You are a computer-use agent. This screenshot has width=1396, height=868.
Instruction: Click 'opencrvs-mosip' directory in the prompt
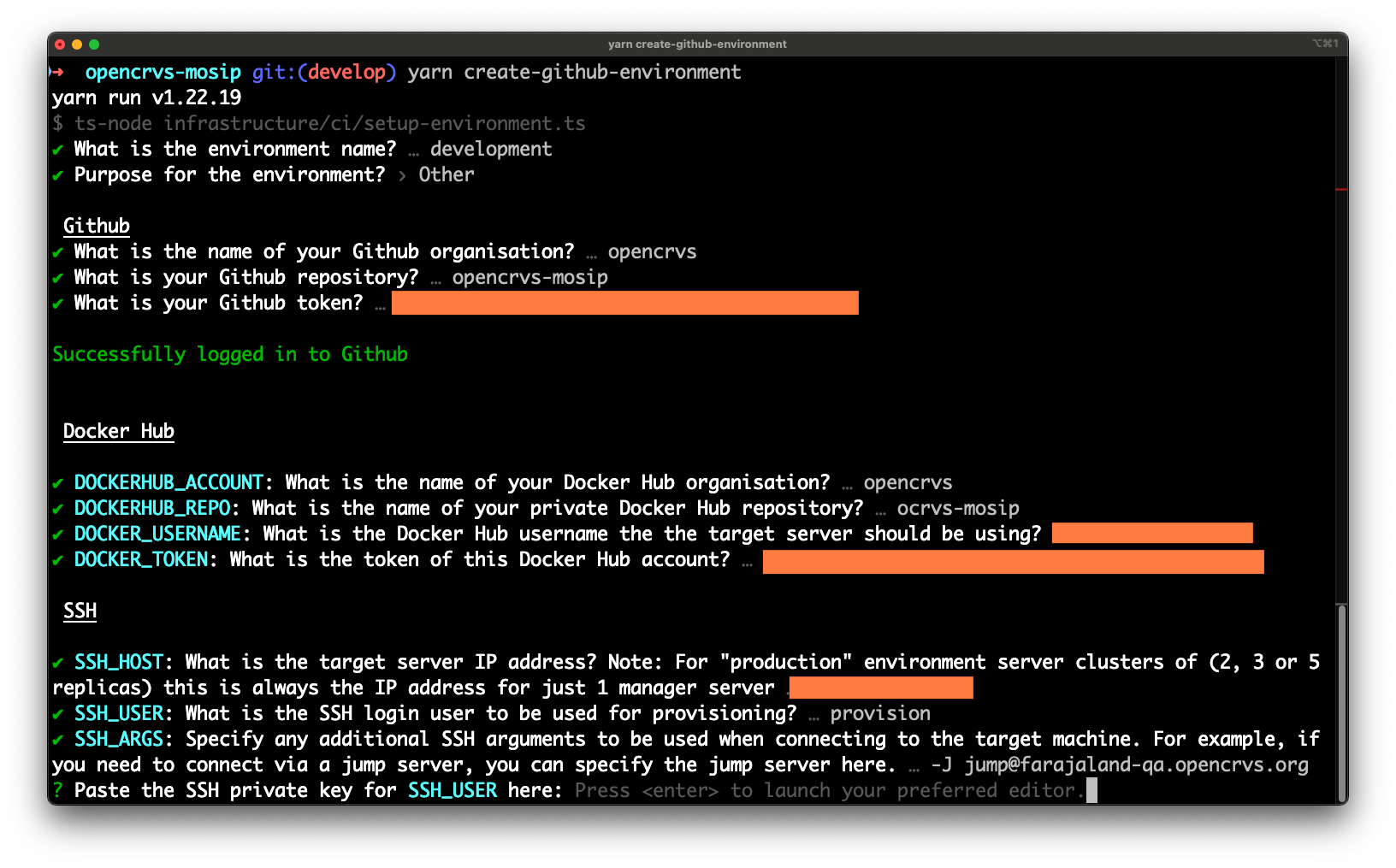click(x=163, y=72)
